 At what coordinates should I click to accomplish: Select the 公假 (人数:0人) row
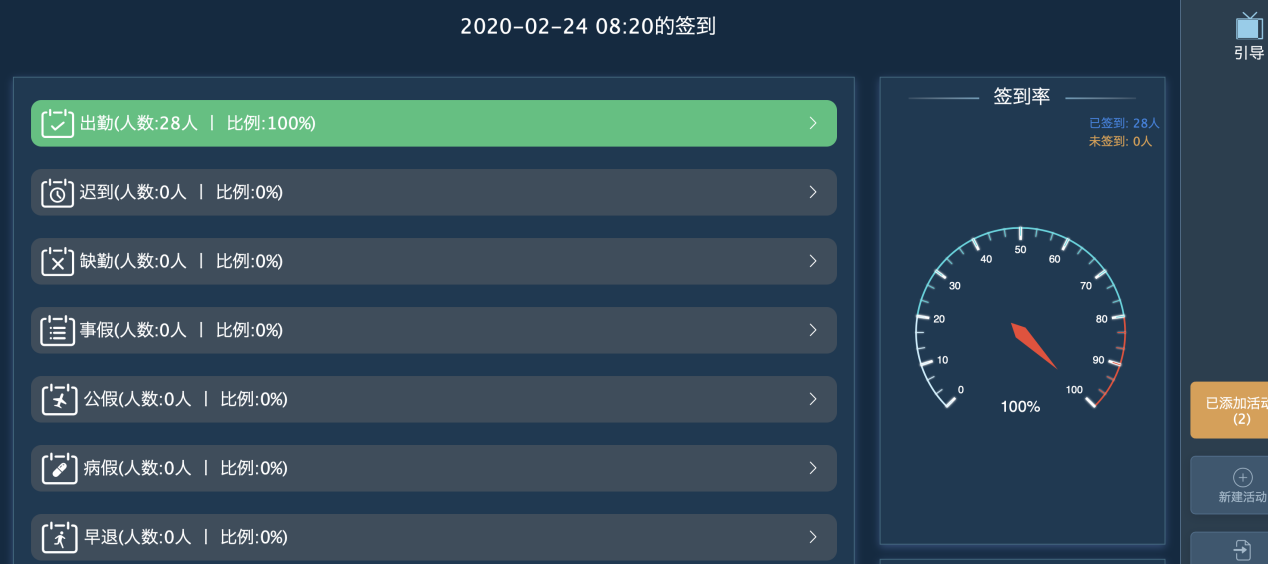434,400
